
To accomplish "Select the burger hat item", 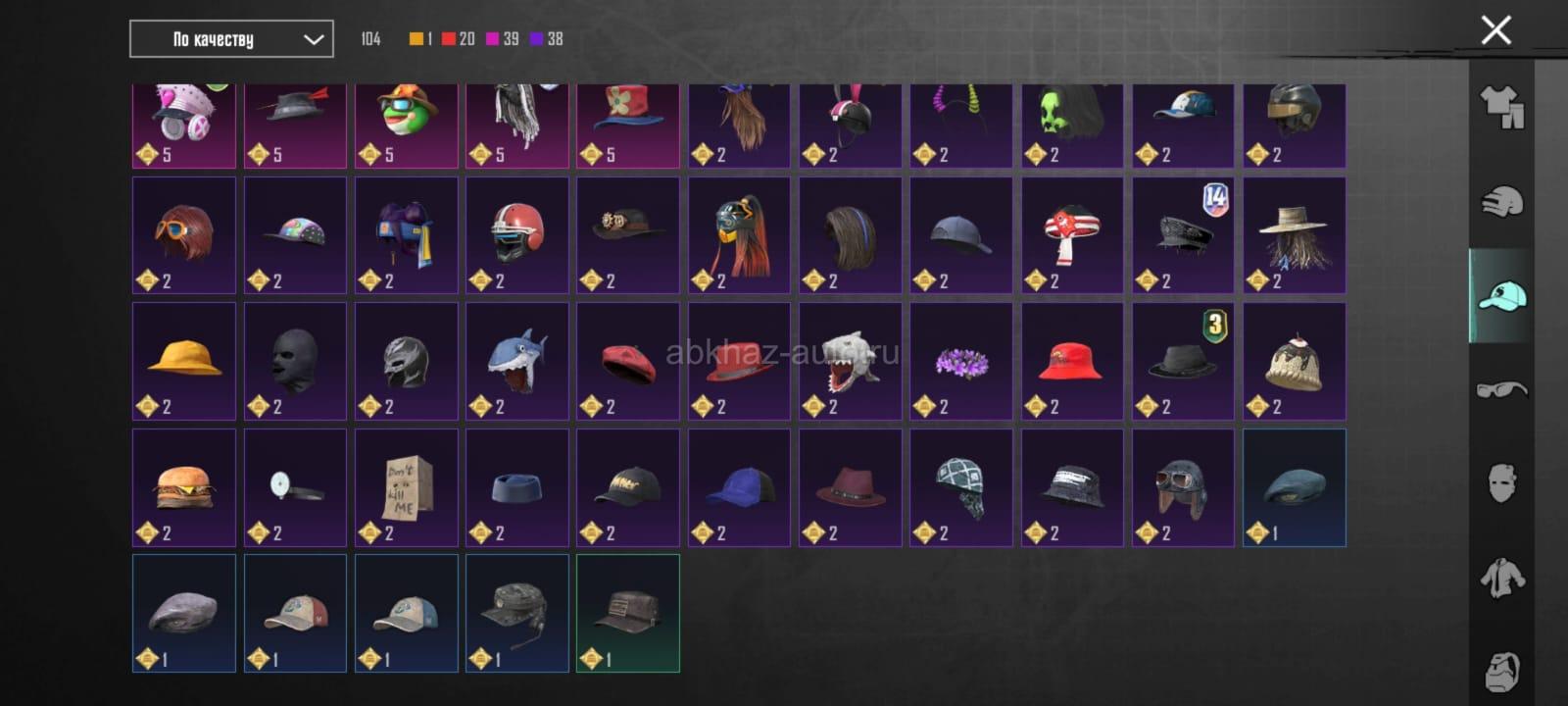I will 184,487.
